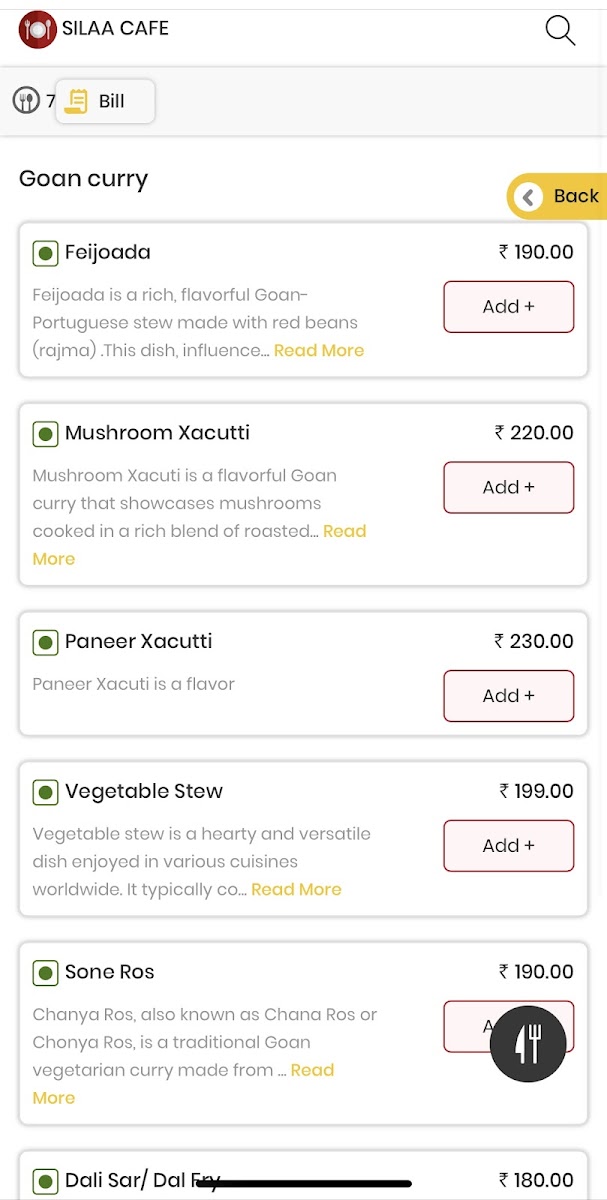Expand Feijoada description with Read More

click(319, 351)
